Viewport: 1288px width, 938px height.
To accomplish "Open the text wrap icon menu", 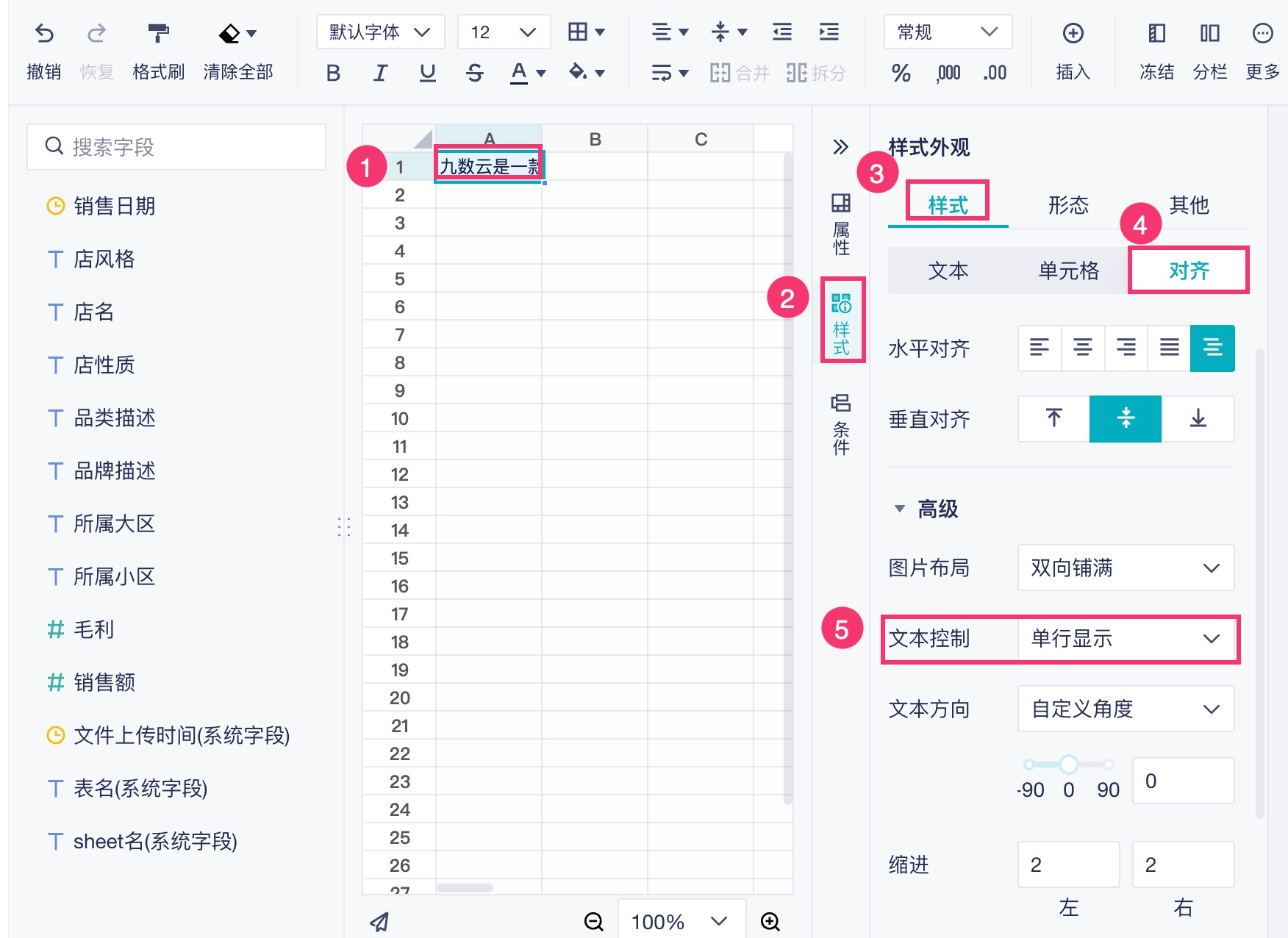I will point(670,72).
